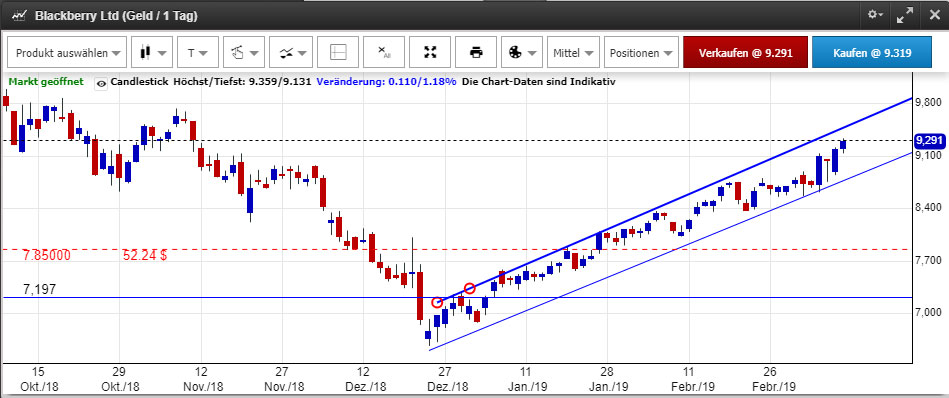The height and width of the screenshot is (398, 949).
Task: Click the 29 Okt./18 date label
Action: [x=119, y=380]
